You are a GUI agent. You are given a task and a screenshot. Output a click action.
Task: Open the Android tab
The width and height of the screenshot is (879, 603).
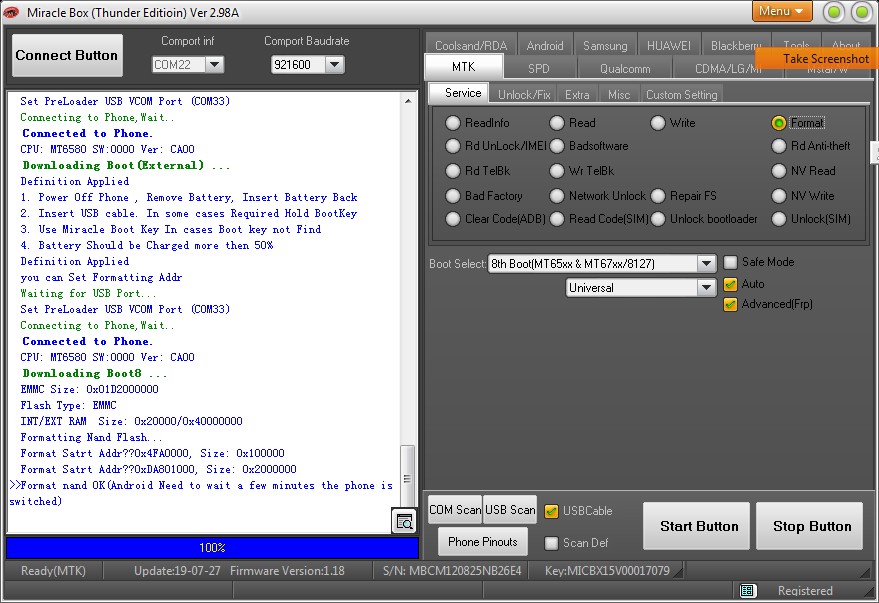tap(545, 45)
